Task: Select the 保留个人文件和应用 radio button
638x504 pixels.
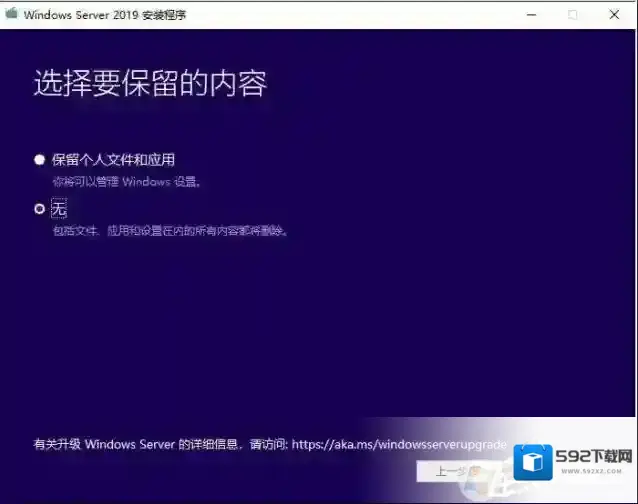Action: pyautogui.click(x=40, y=160)
